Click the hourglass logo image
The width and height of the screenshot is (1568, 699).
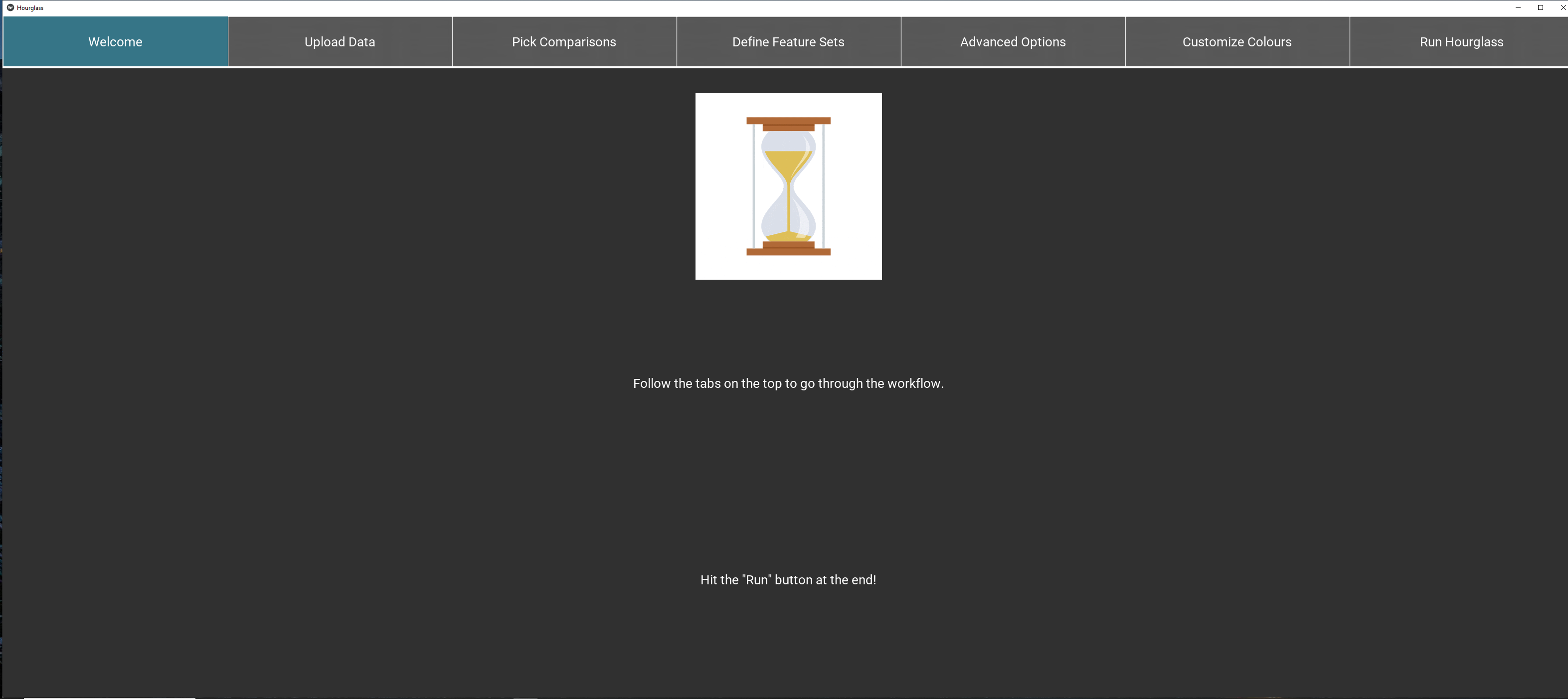pyautogui.click(x=788, y=186)
